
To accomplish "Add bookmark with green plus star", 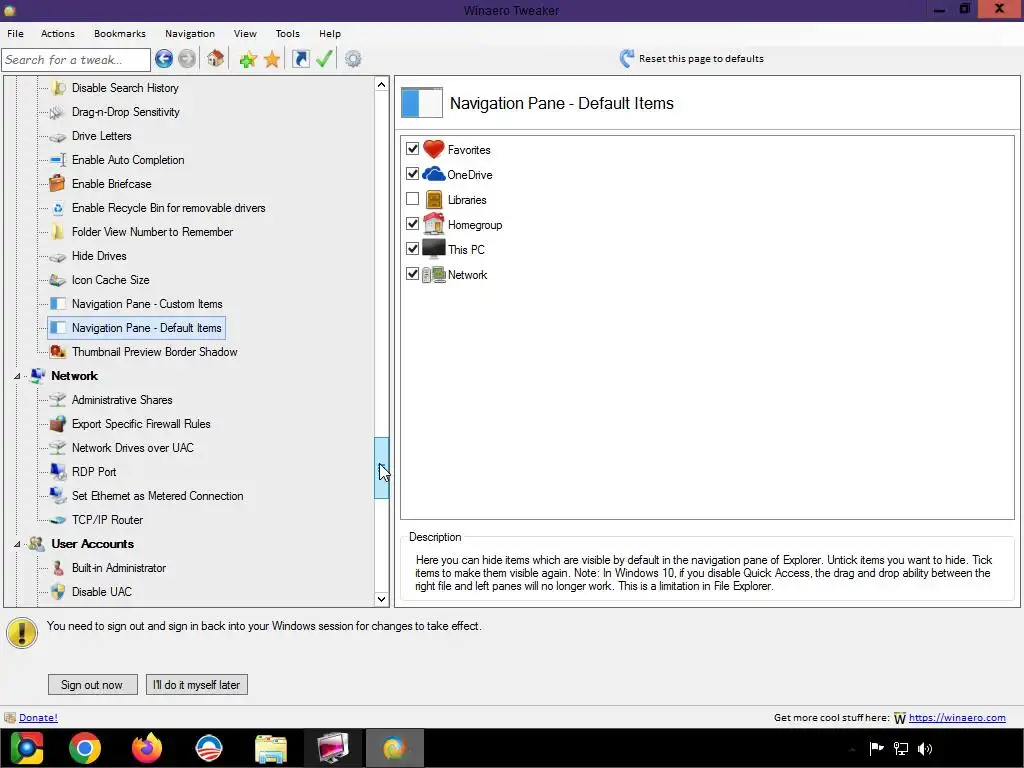I will click(x=248, y=59).
